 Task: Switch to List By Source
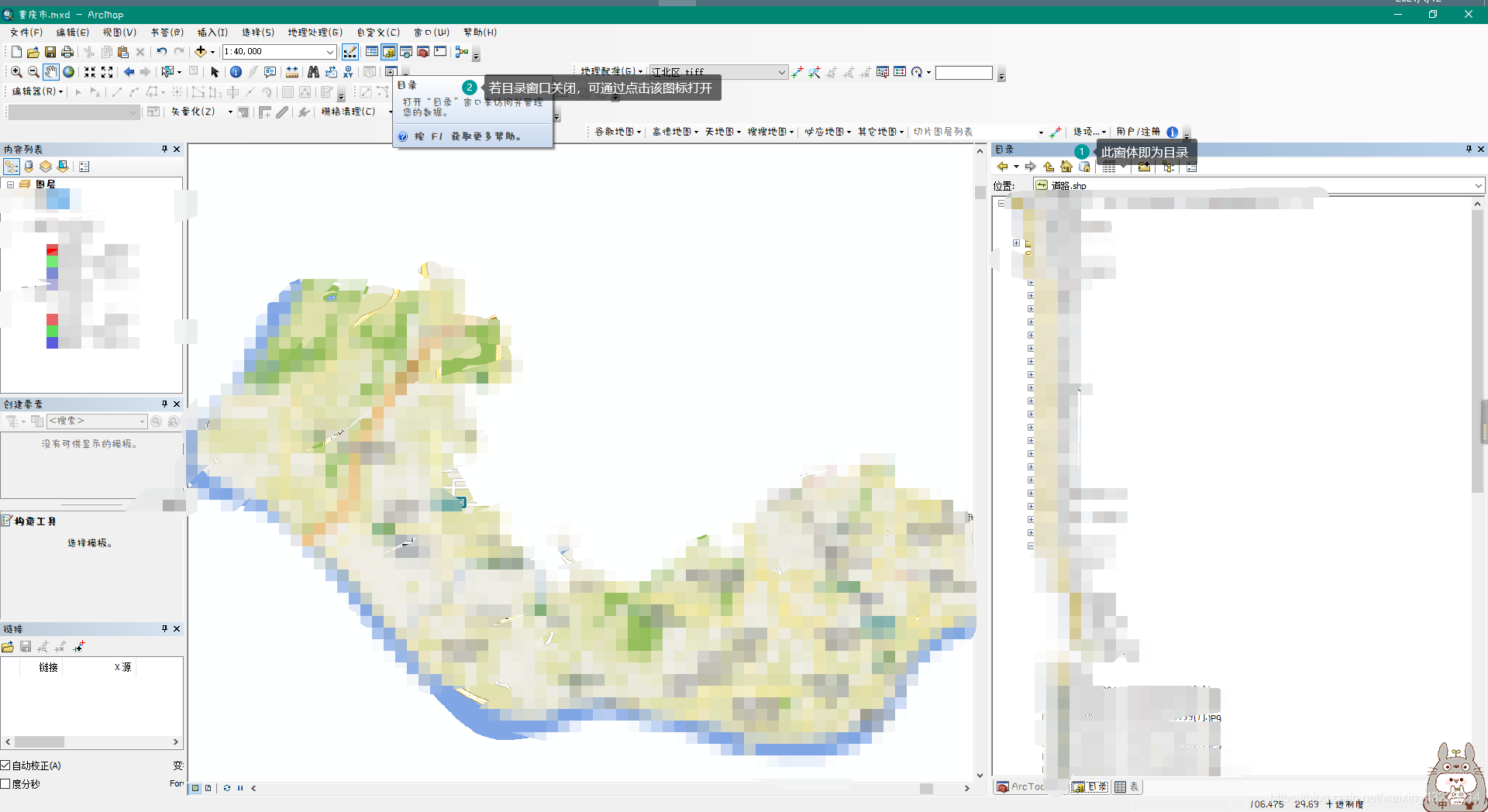point(29,167)
